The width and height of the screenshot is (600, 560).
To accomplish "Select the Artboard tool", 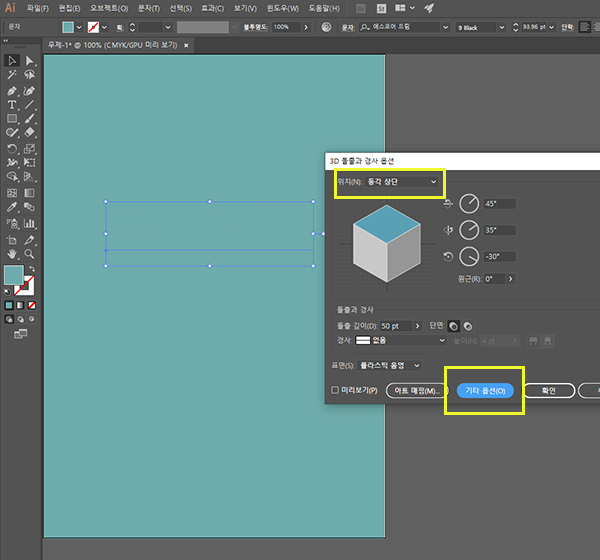I will click(x=12, y=240).
